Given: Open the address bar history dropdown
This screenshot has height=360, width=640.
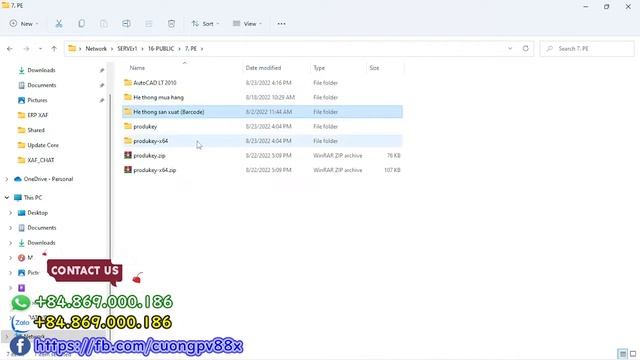Looking at the screenshot, I should point(510,49).
